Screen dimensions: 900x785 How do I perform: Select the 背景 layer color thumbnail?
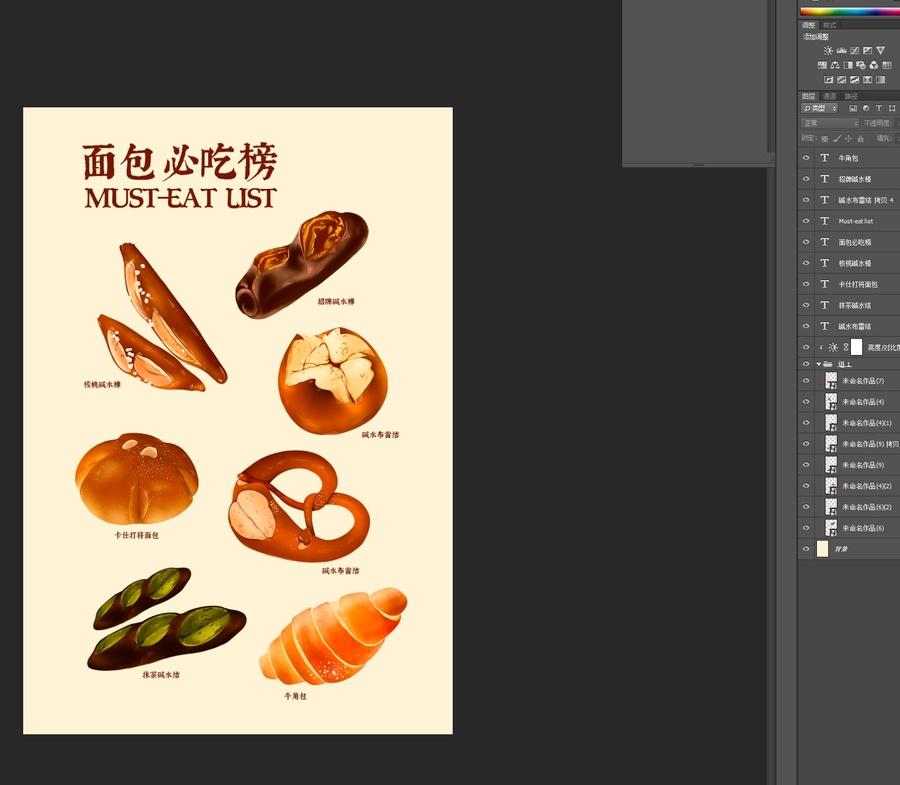pos(823,549)
